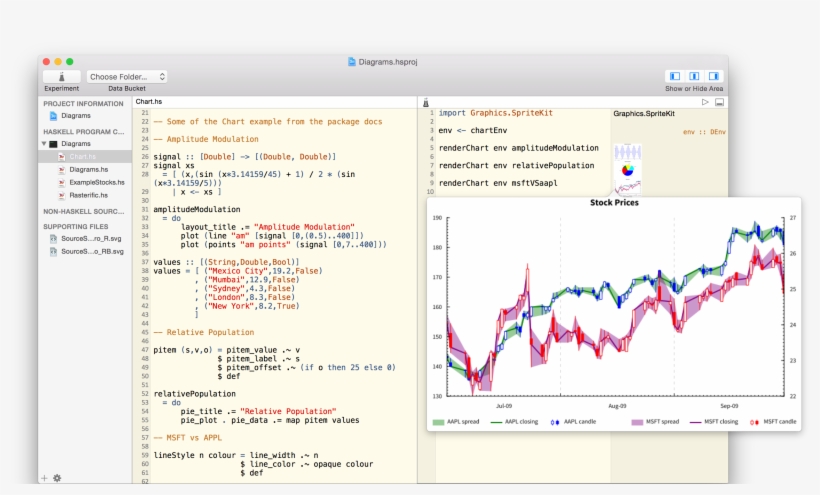Open ExampleStocks.hs file from sidebar
This screenshot has width=820, height=495.
click(96, 183)
